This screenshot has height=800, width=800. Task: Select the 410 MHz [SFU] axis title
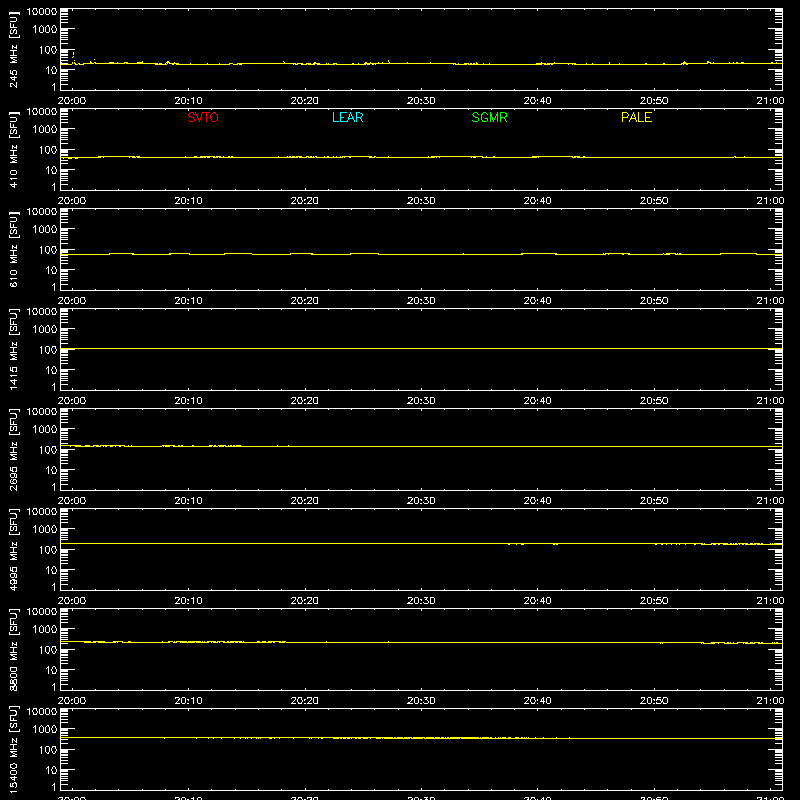coord(13,150)
